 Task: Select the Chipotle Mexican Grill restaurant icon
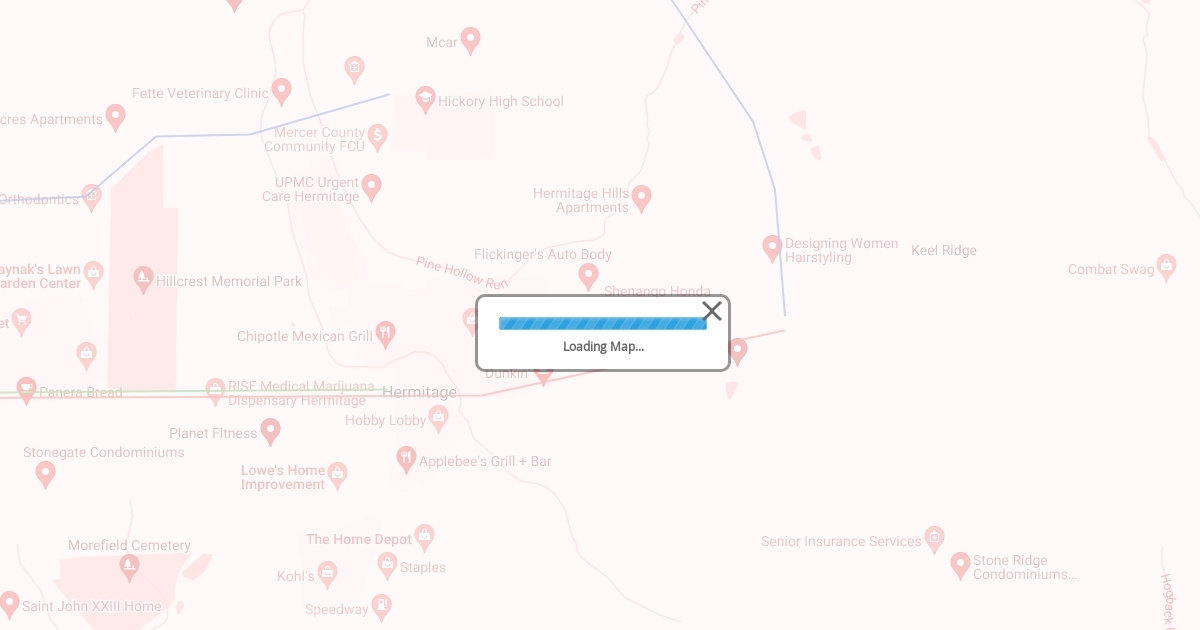click(x=385, y=335)
